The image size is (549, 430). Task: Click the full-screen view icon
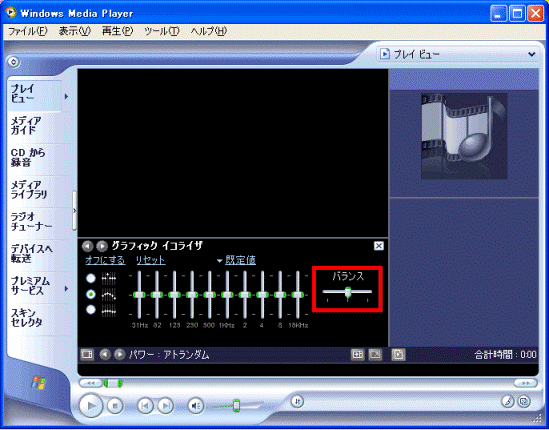point(375,355)
